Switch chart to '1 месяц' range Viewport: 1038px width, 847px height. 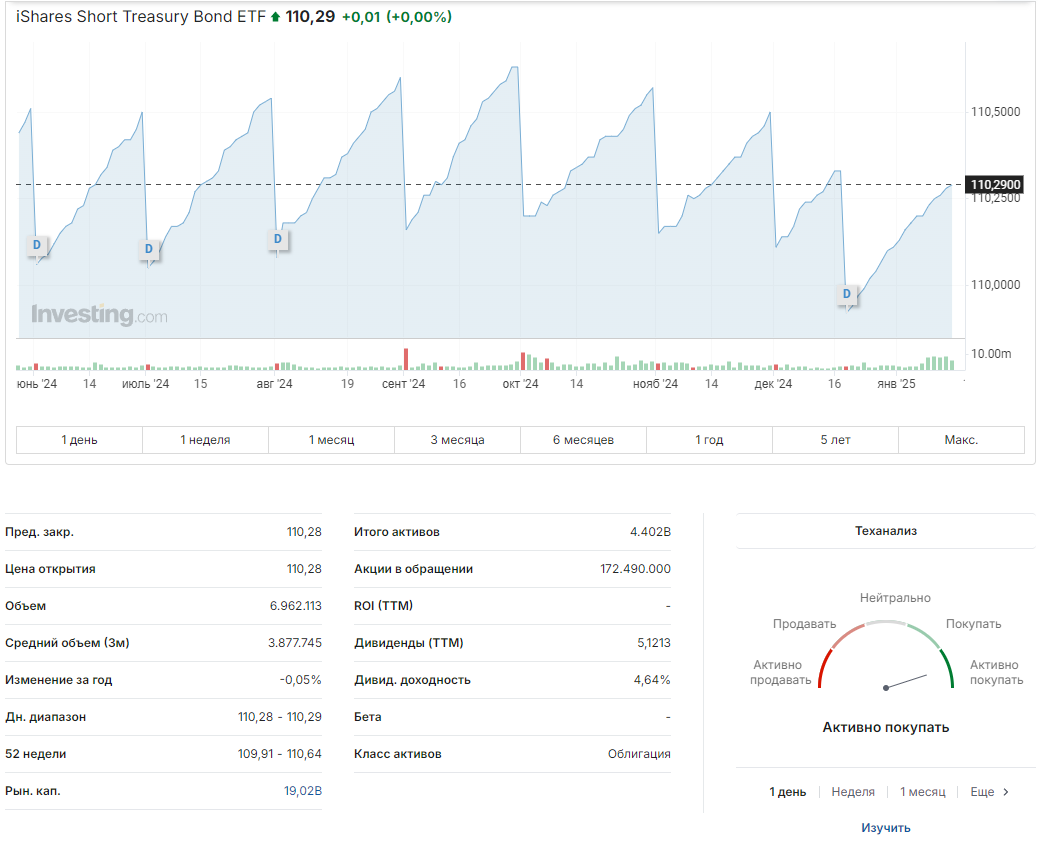coord(332,440)
